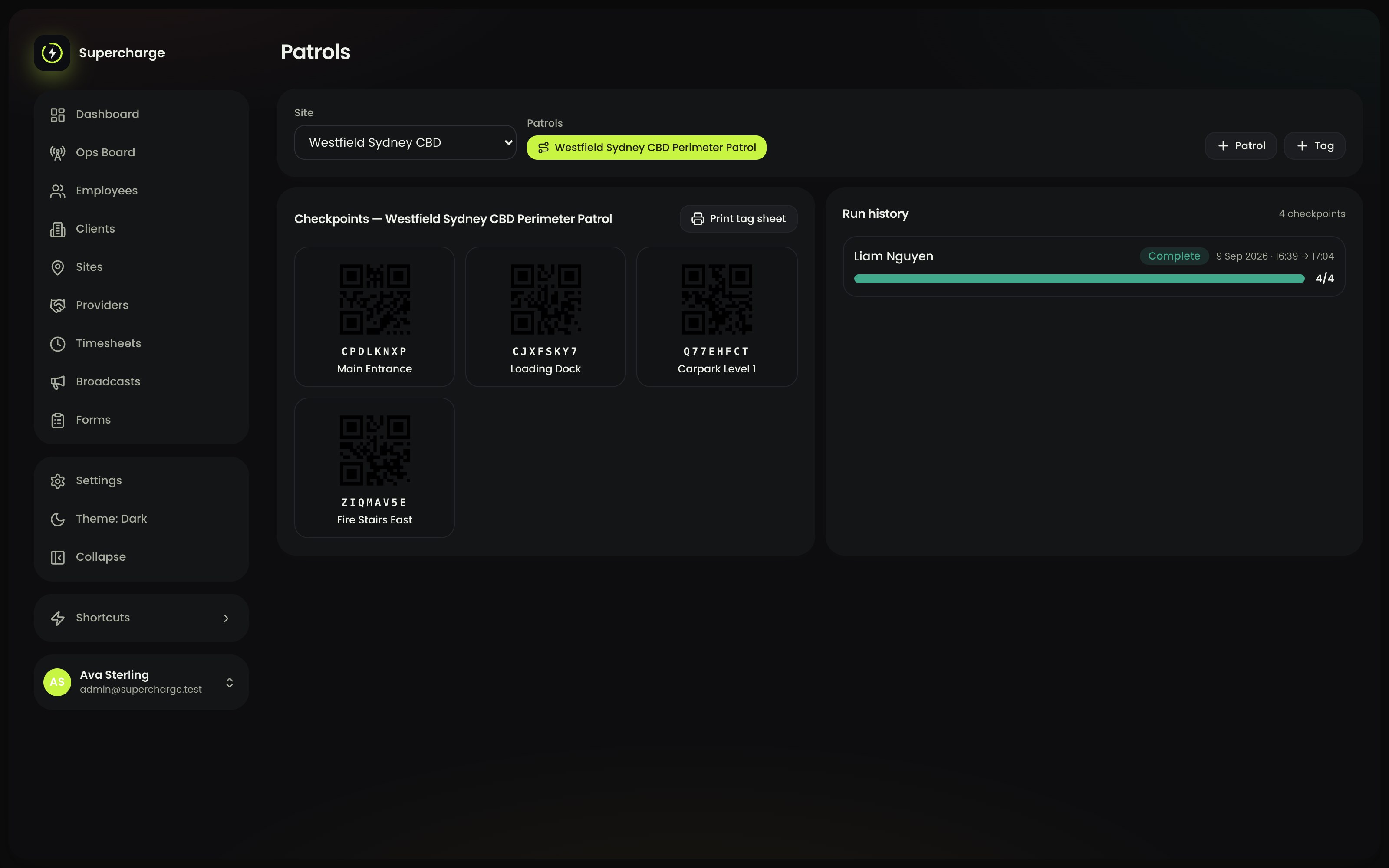Viewport: 1389px width, 868px height.
Task: Print the tag sheet
Action: [x=738, y=219]
